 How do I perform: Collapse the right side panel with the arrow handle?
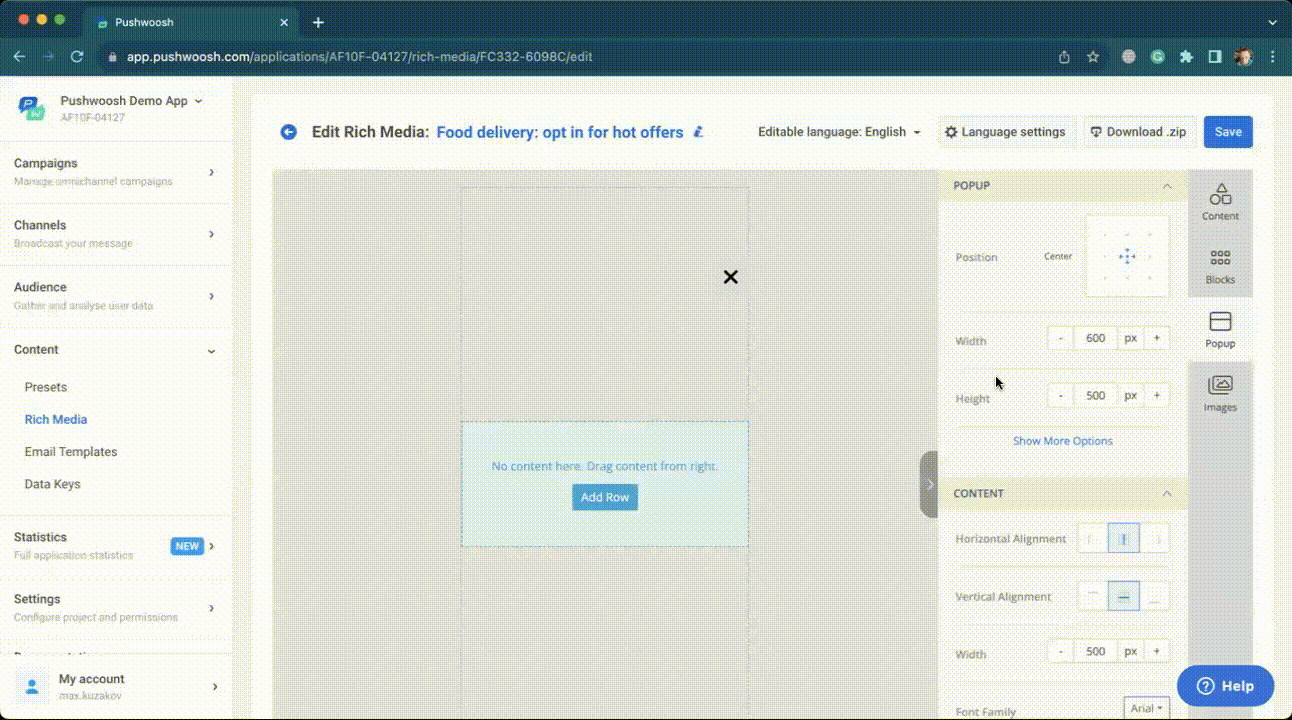929,484
